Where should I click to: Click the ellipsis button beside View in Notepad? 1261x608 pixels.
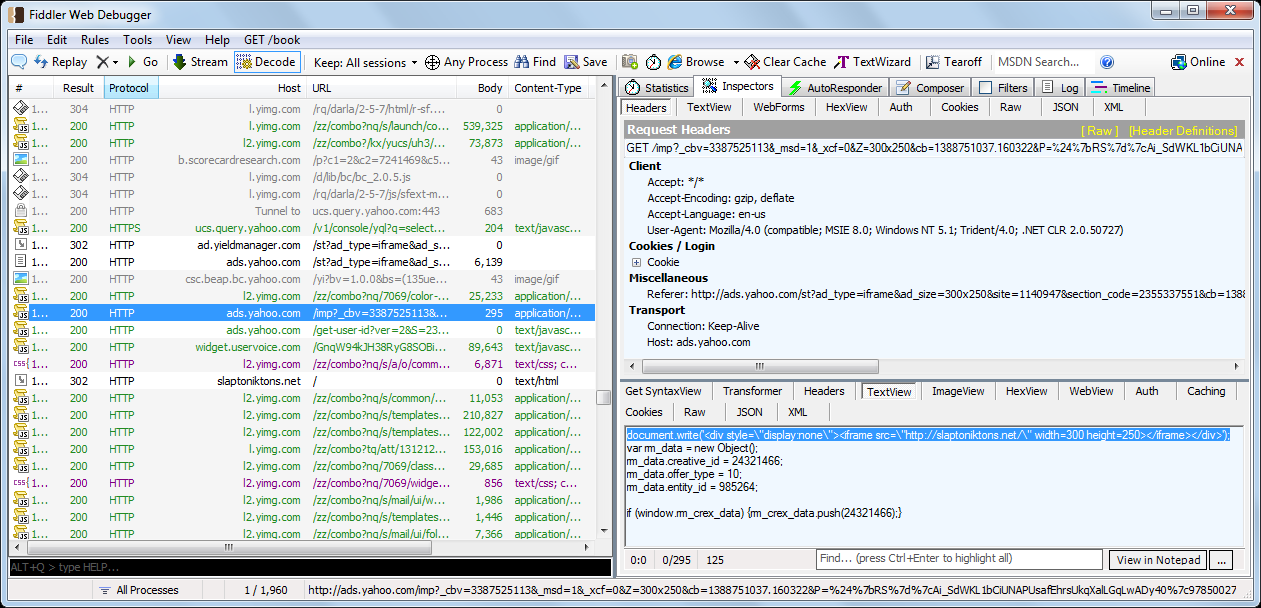pyautogui.click(x=1221, y=560)
